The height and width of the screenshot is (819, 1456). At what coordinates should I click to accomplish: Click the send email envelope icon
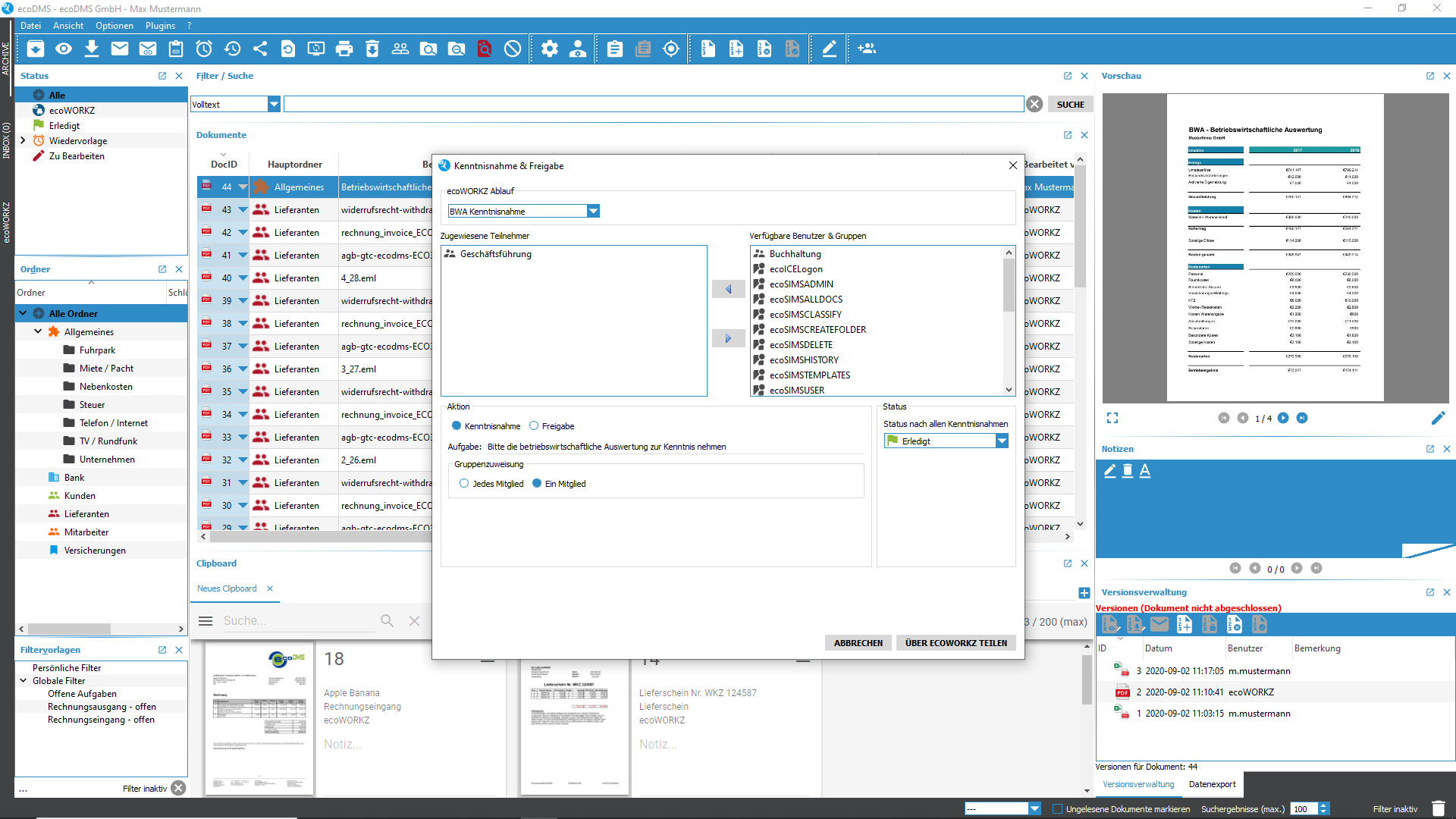pos(120,49)
